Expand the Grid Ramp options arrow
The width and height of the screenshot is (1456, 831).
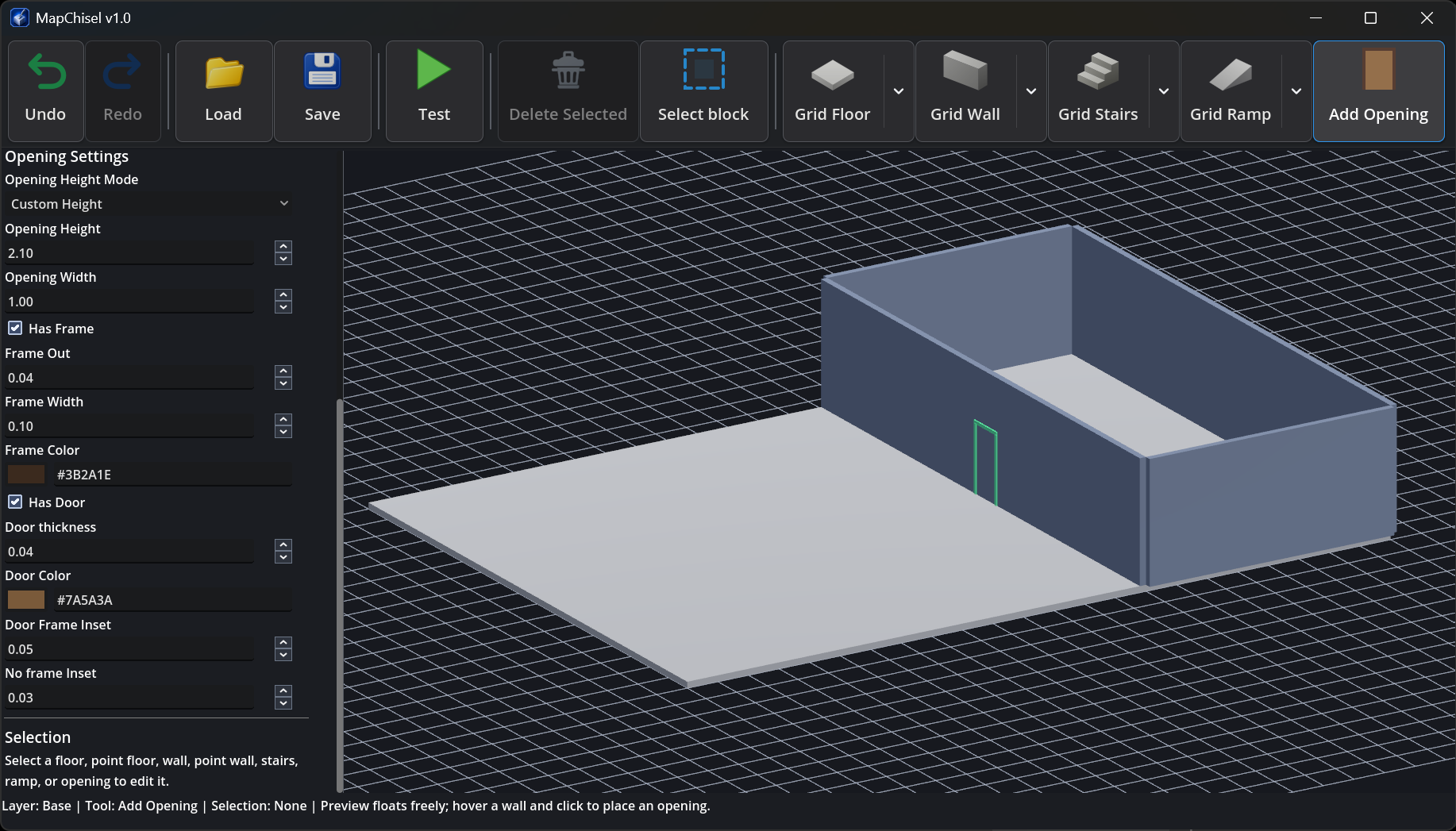click(x=1296, y=91)
